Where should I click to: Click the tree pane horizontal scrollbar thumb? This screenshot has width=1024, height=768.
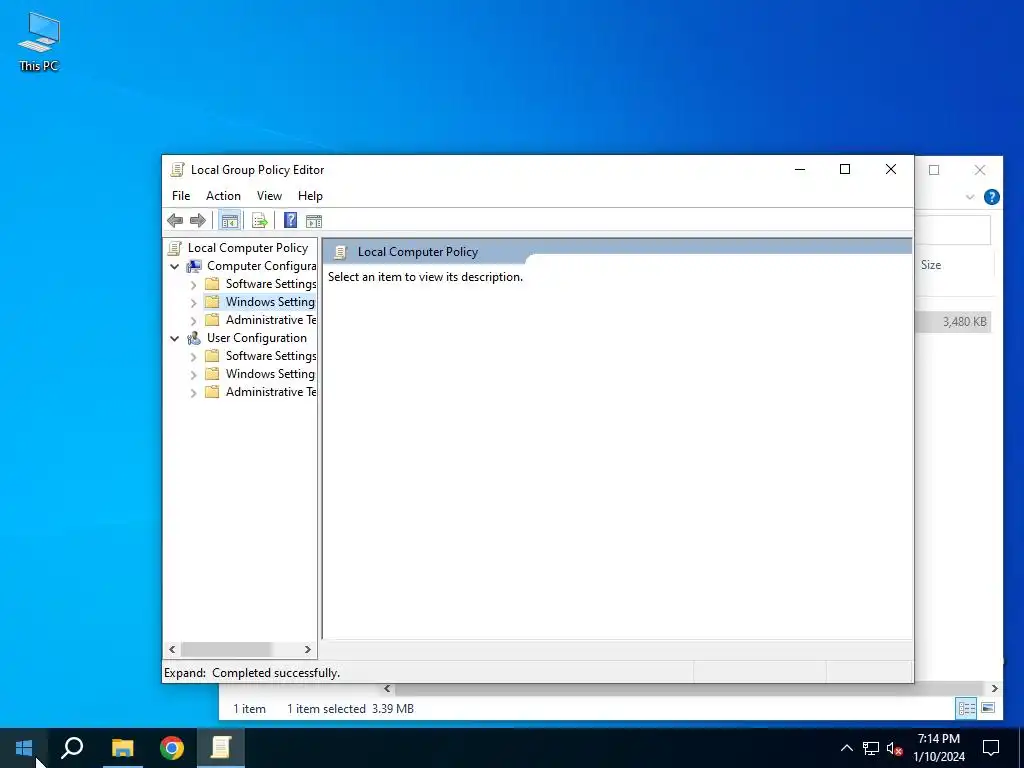click(227, 649)
